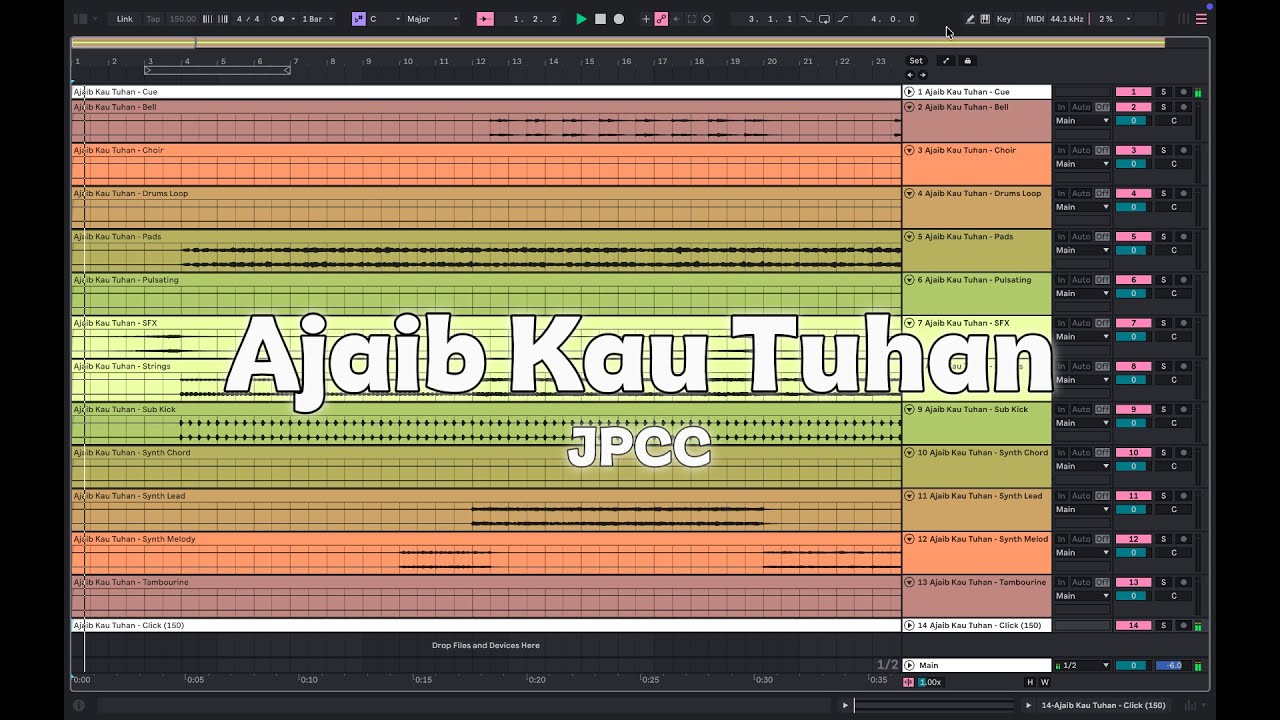1280x720 pixels.
Task: Toggle the Loop switch icon
Action: (824, 19)
